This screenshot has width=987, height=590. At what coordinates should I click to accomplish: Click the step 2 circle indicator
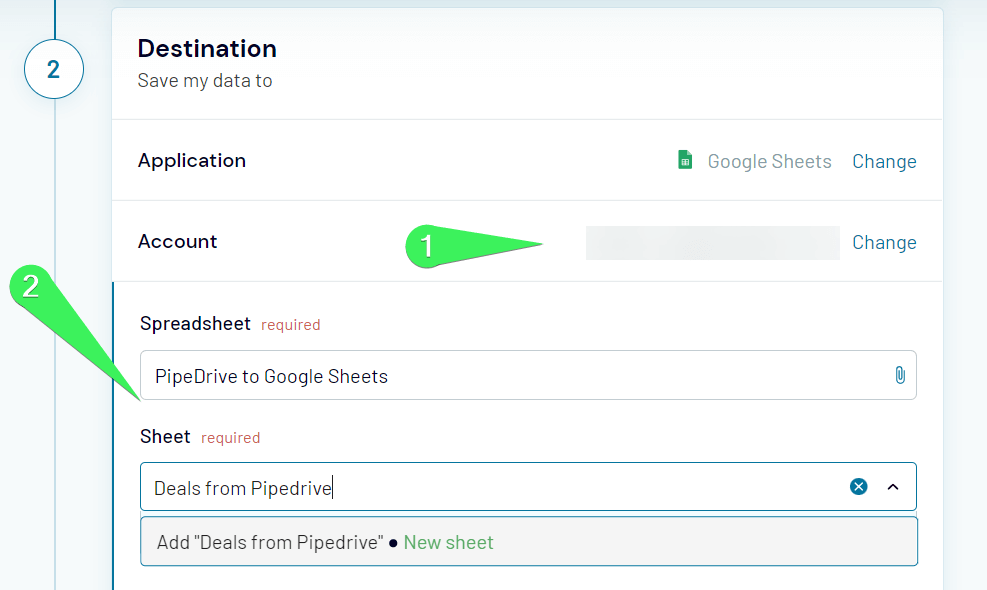click(53, 69)
